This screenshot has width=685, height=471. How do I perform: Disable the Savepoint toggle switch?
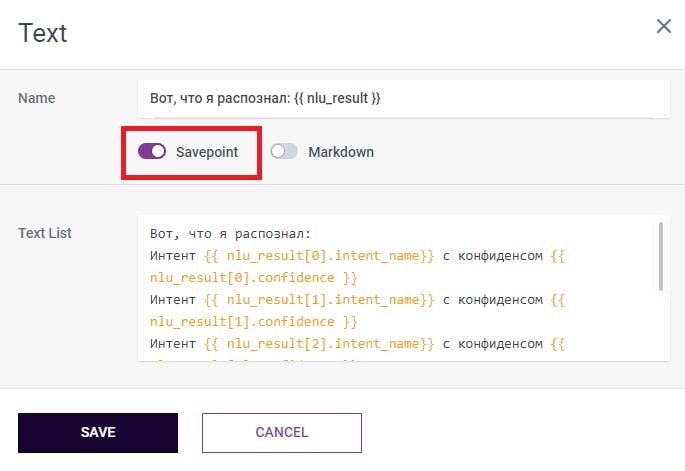(152, 151)
